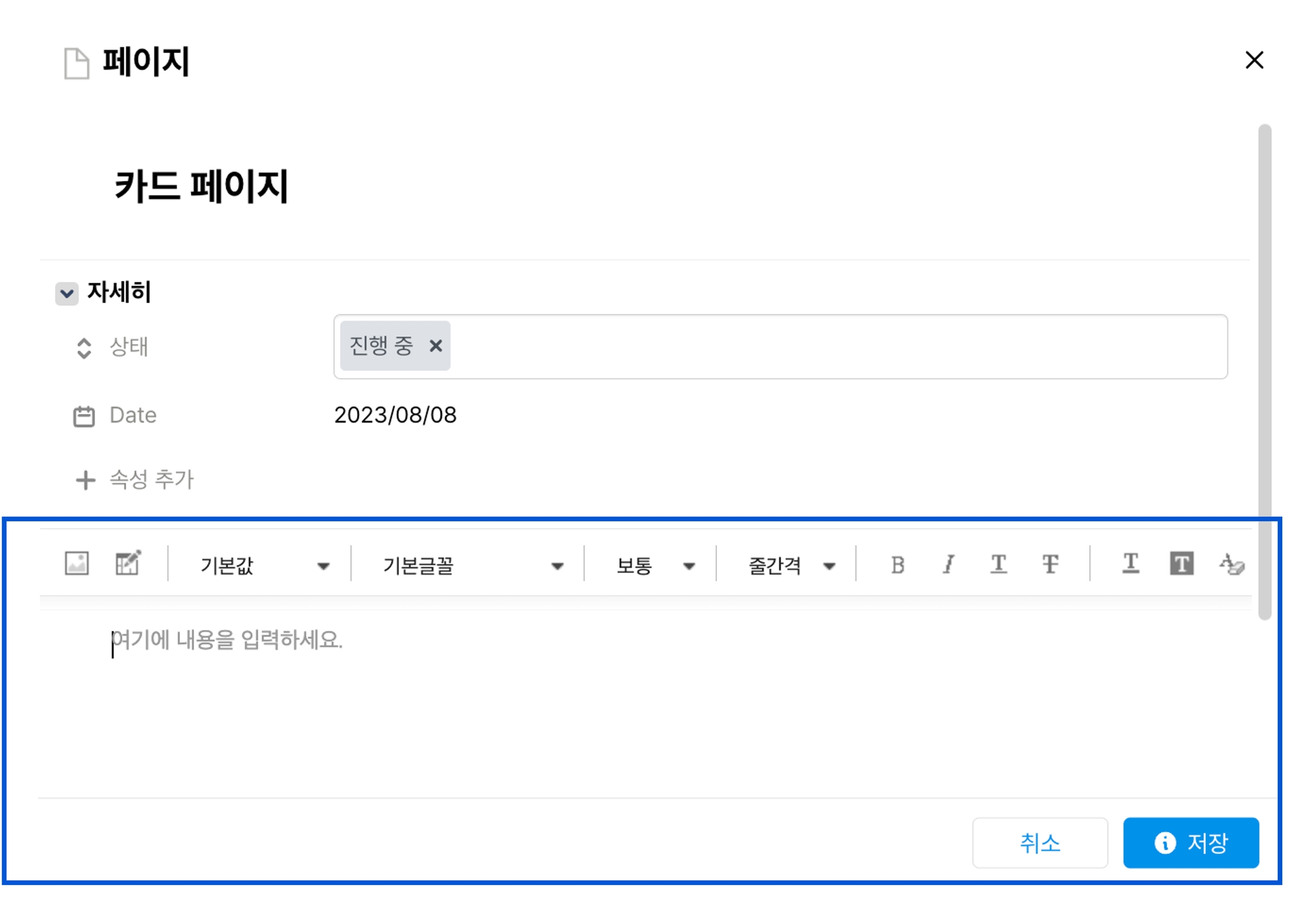Click the table edit icon in the toolbar
Image resolution: width=1316 pixels, height=900 pixels.
127,564
